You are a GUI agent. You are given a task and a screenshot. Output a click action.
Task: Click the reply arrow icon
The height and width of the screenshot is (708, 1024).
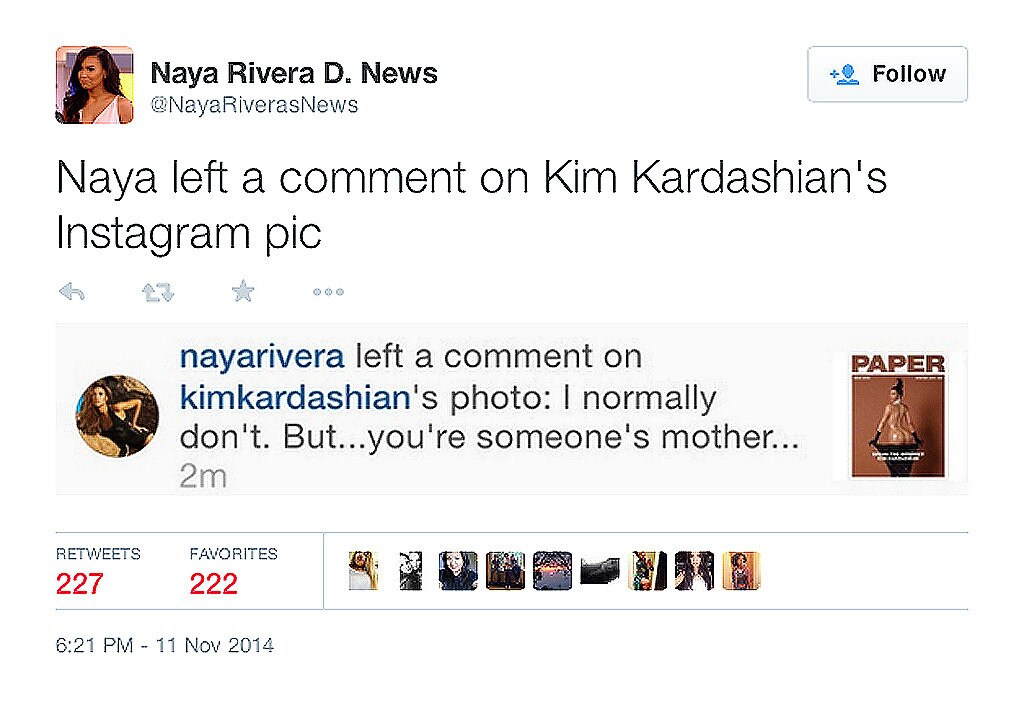click(x=71, y=292)
